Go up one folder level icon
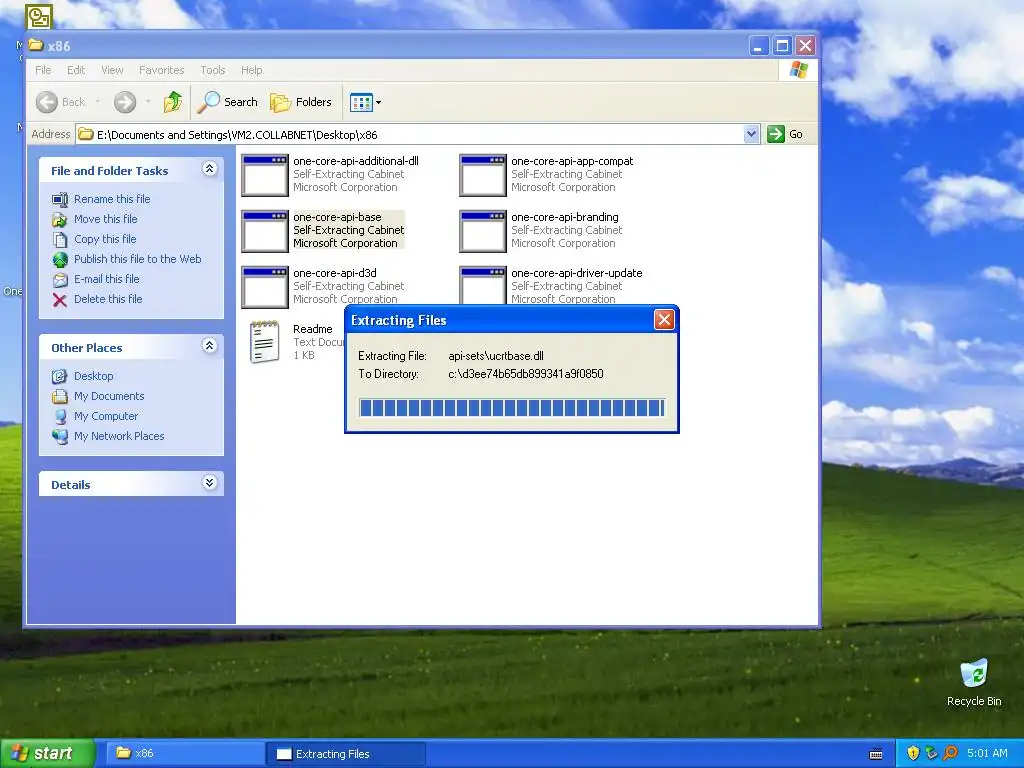The image size is (1024, 768). pos(173,102)
